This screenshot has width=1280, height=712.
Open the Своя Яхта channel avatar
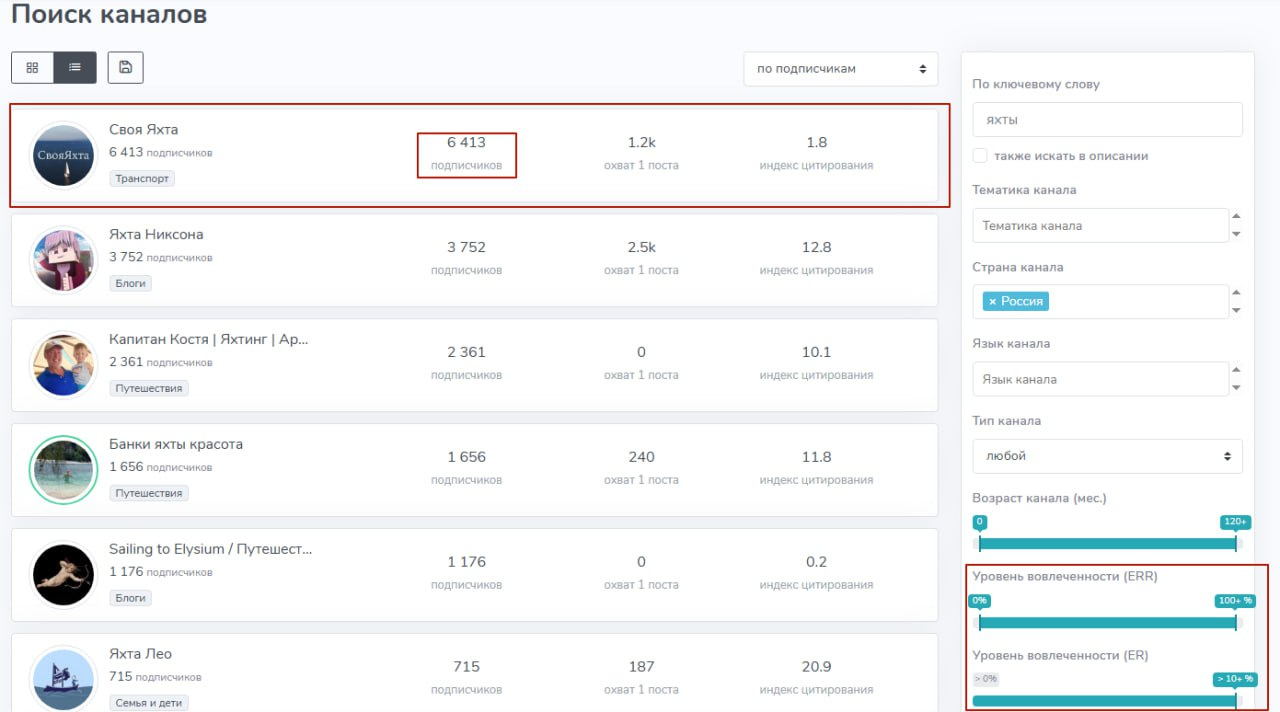[63, 155]
